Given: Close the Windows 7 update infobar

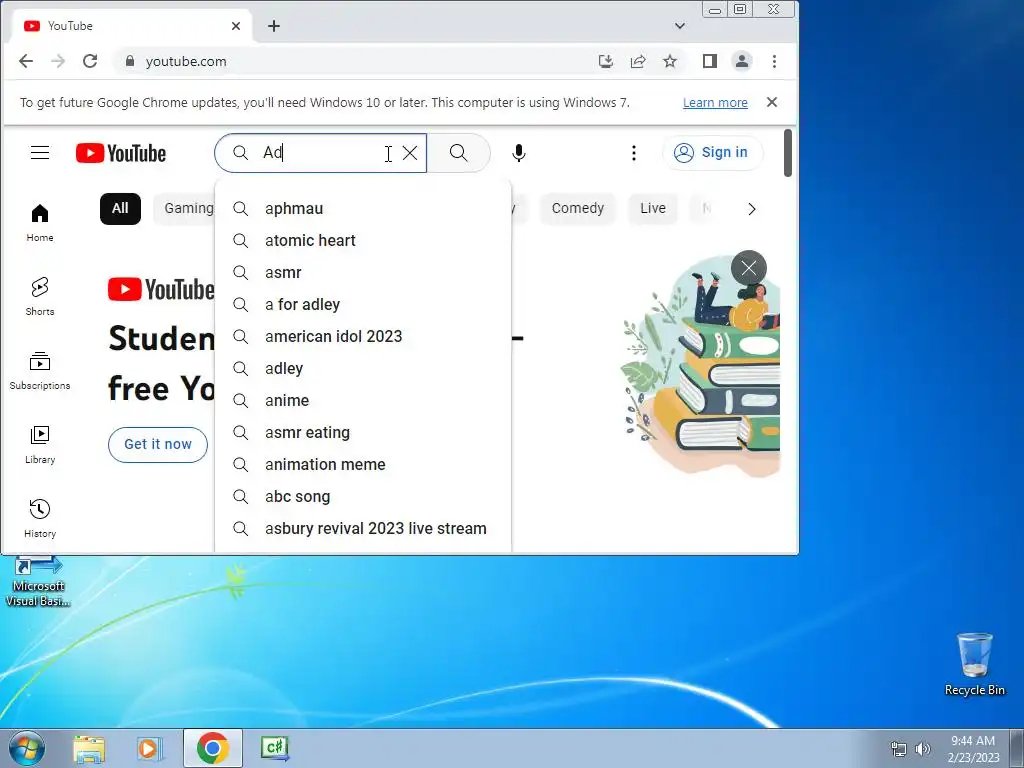Looking at the screenshot, I should [x=772, y=103].
